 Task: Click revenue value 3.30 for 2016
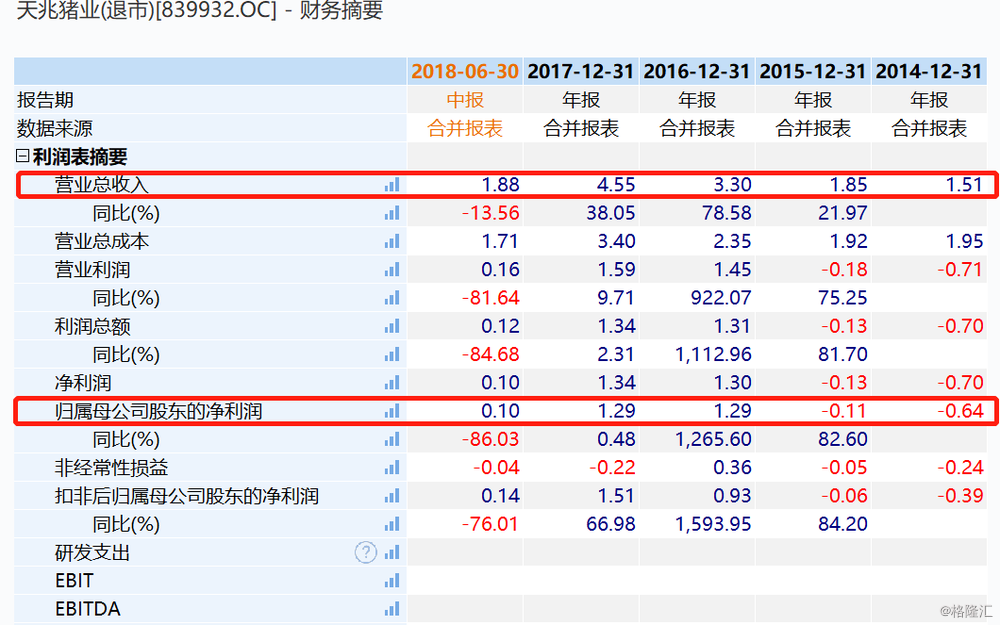(x=732, y=185)
